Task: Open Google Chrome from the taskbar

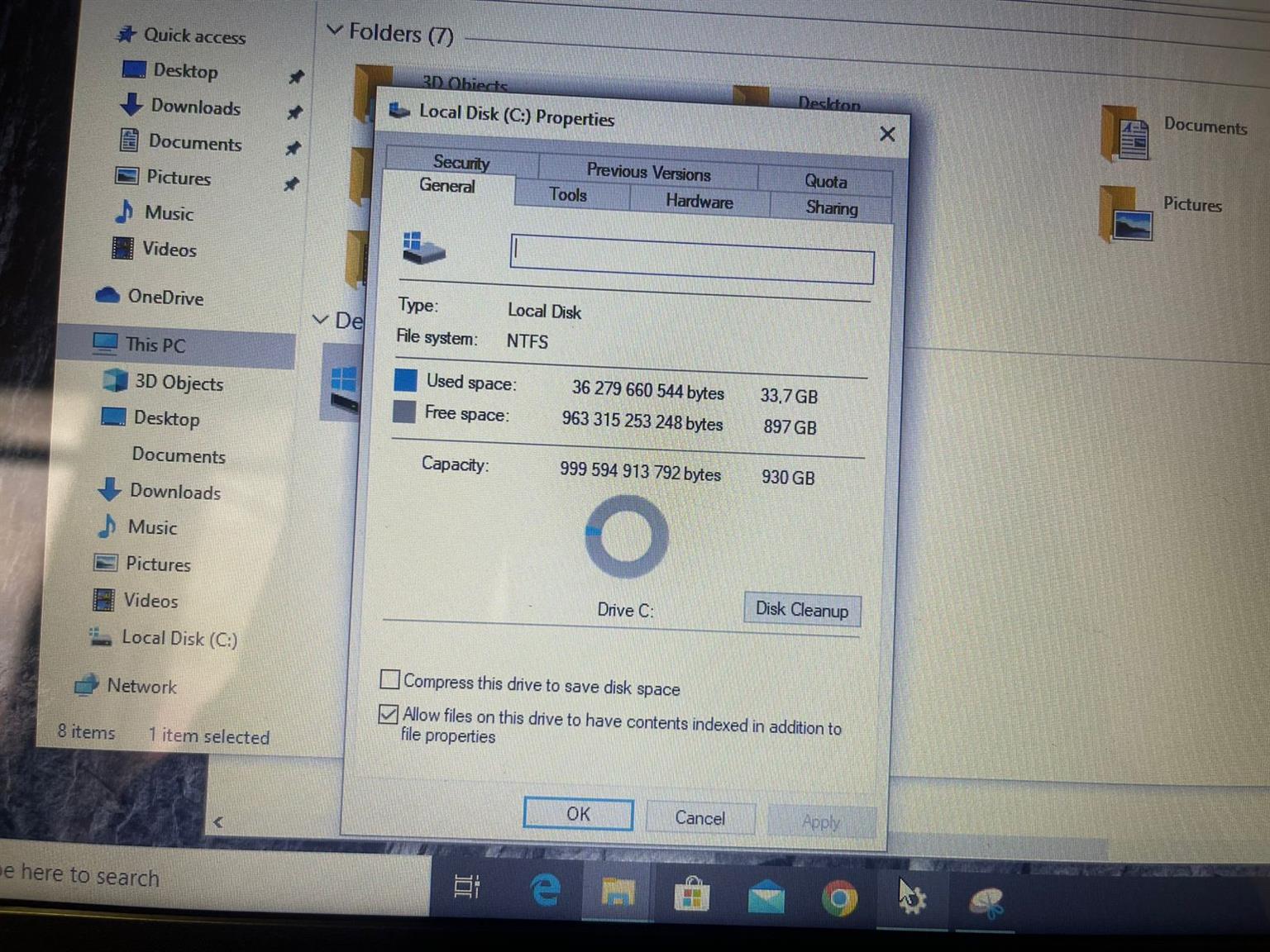Action: pyautogui.click(x=839, y=899)
